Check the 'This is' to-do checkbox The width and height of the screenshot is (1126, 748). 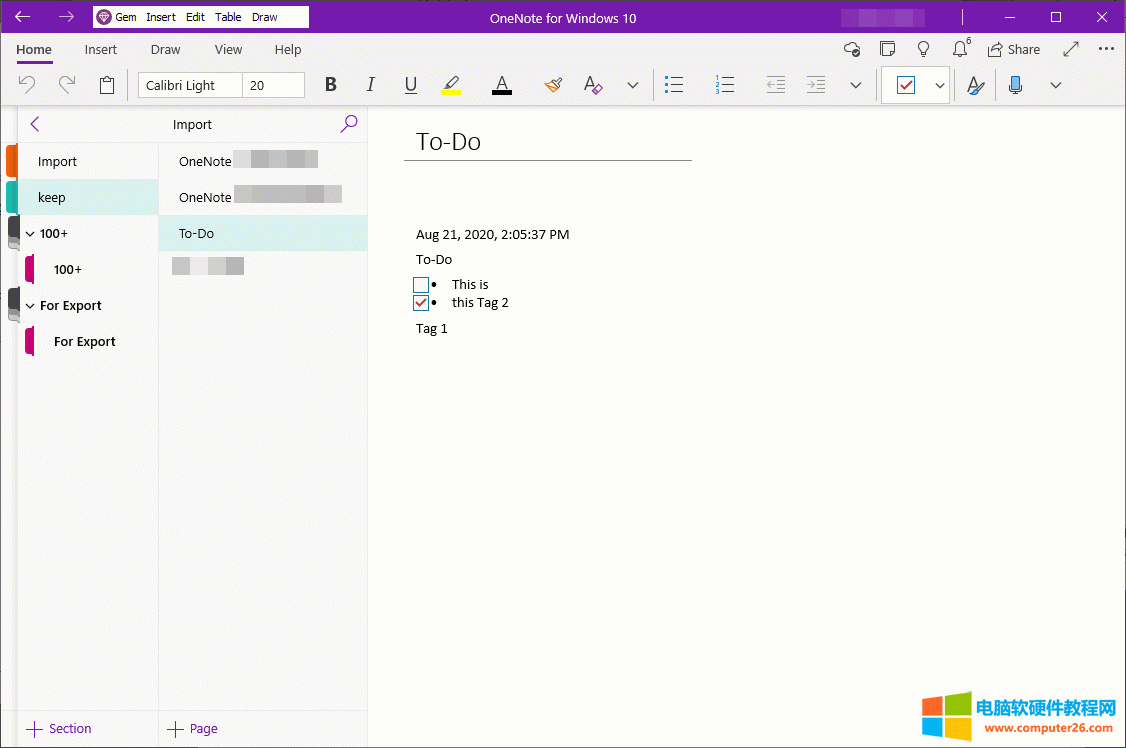click(x=421, y=285)
